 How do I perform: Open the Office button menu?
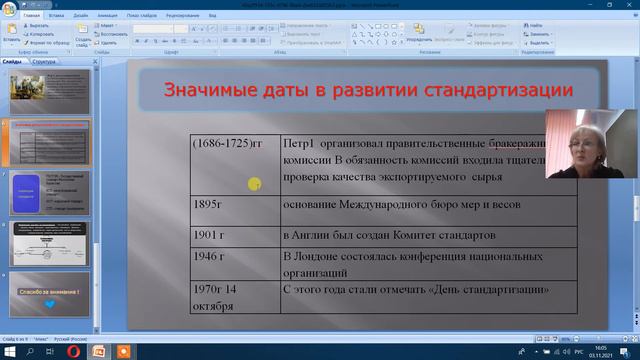coord(9,8)
